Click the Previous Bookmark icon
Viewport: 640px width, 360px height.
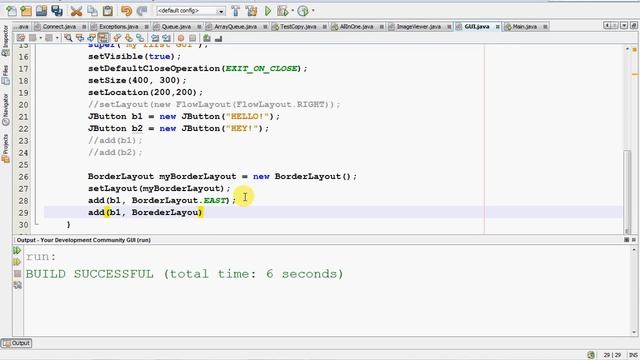point(117,38)
